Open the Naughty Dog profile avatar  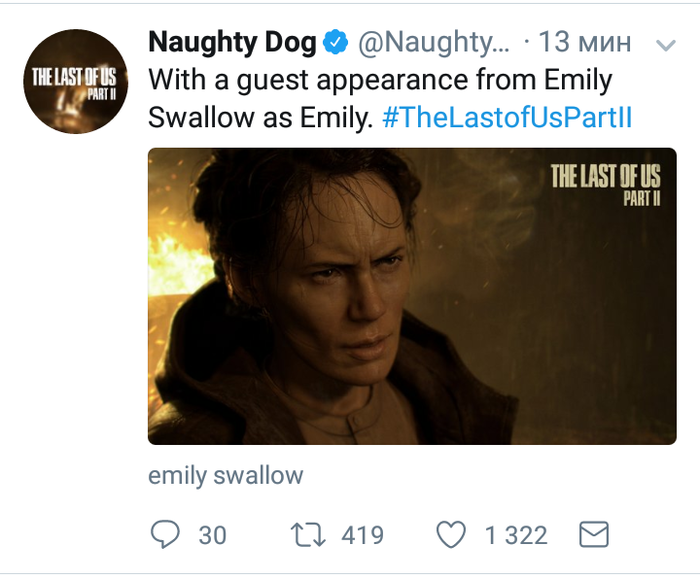74,82
